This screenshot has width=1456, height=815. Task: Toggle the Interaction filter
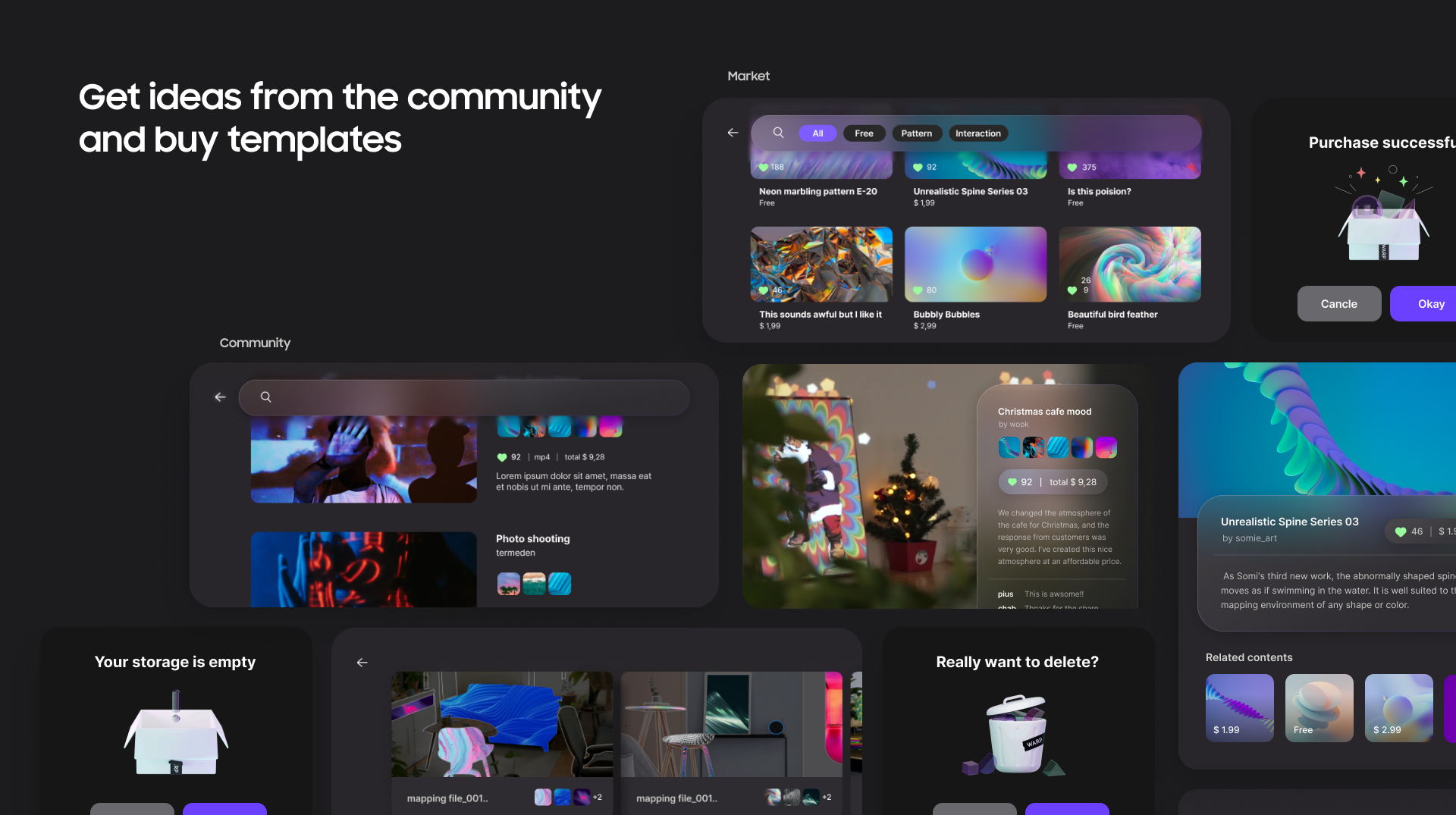click(977, 133)
